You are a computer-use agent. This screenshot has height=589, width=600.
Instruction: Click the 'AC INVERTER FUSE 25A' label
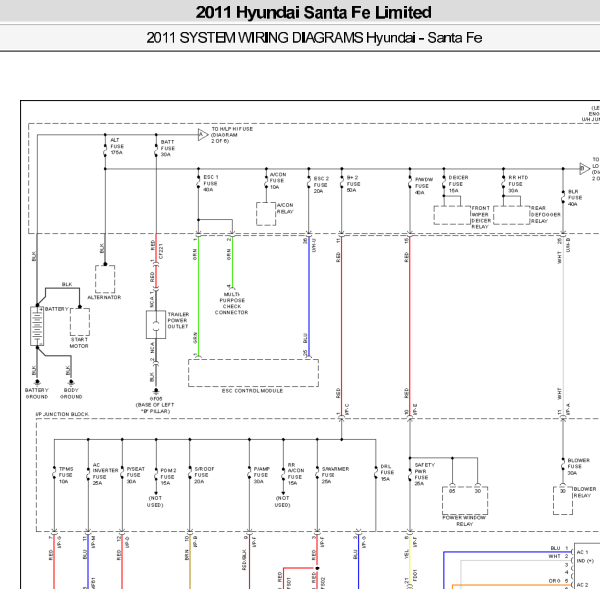coord(105,474)
